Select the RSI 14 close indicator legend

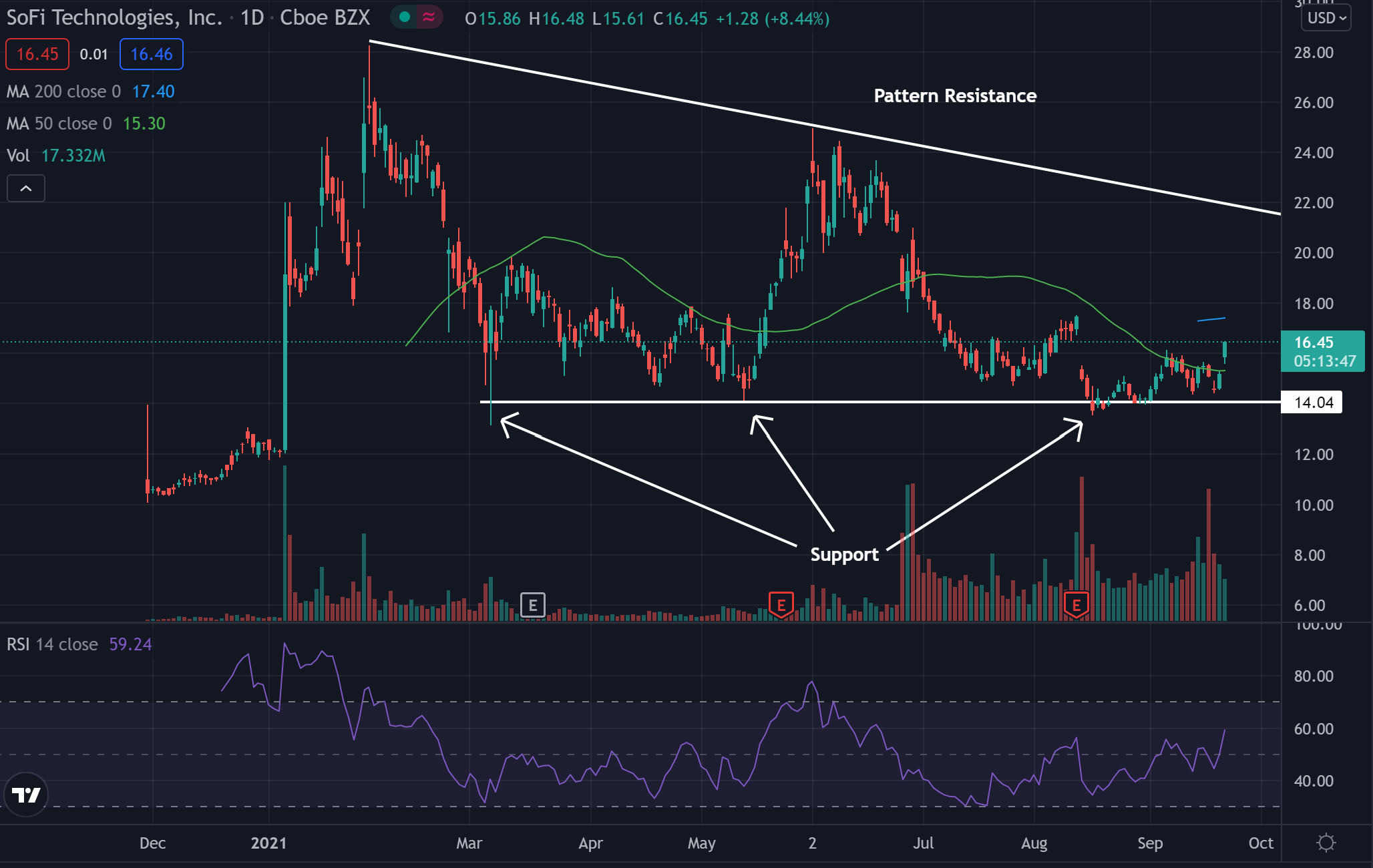click(52, 644)
